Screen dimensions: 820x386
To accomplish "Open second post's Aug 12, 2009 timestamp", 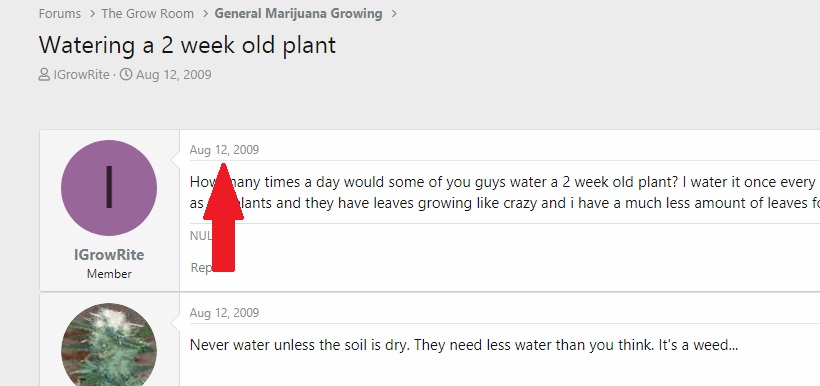I will point(224,313).
